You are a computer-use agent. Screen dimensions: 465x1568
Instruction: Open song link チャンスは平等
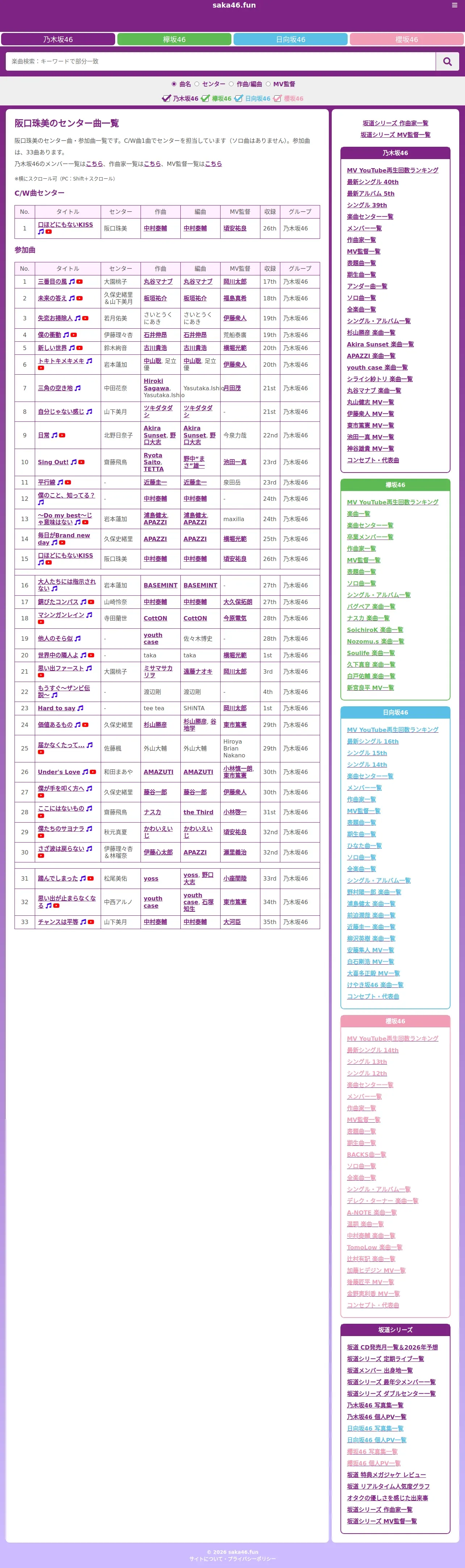[58, 922]
